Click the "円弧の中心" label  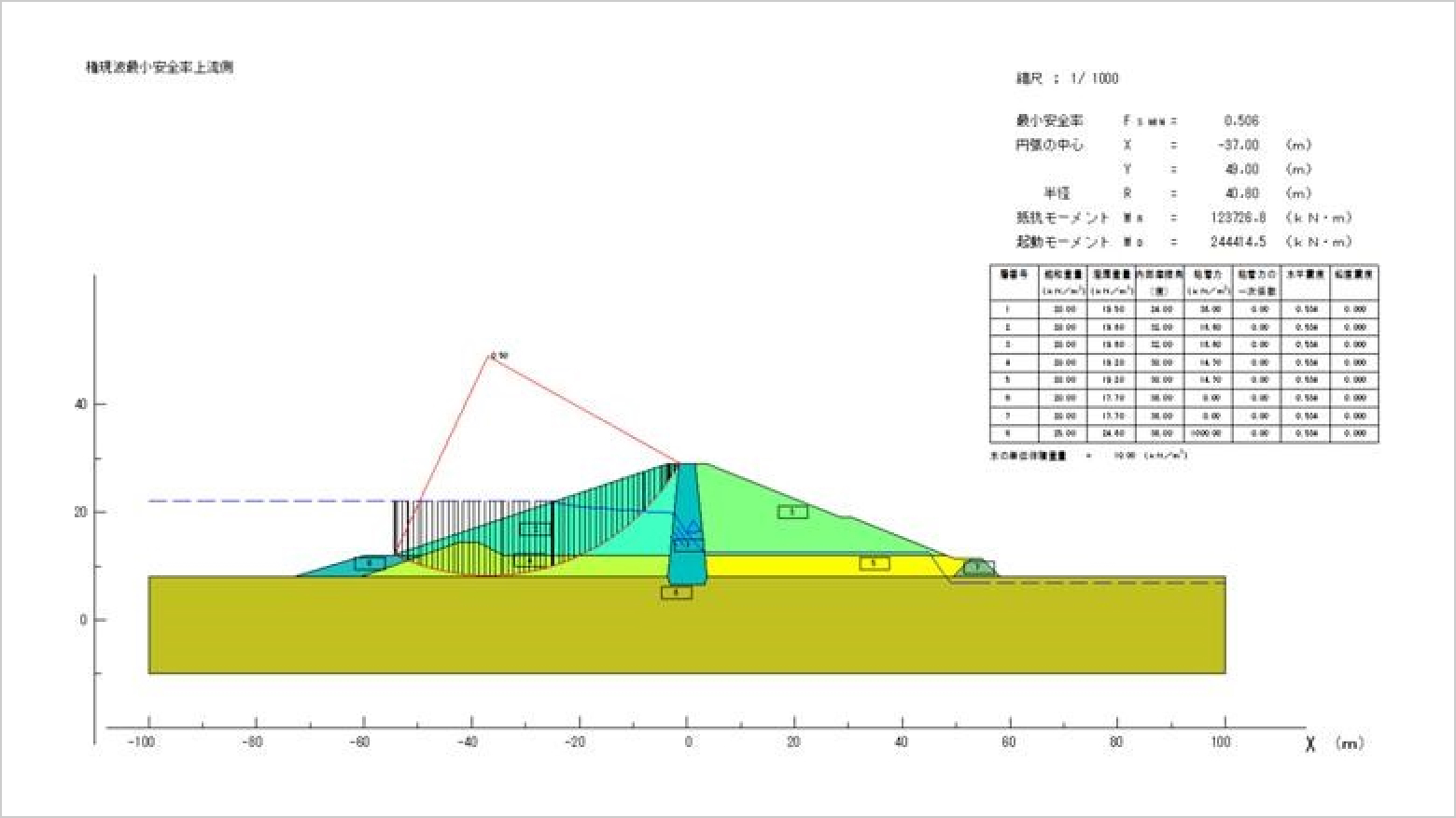click(1049, 145)
